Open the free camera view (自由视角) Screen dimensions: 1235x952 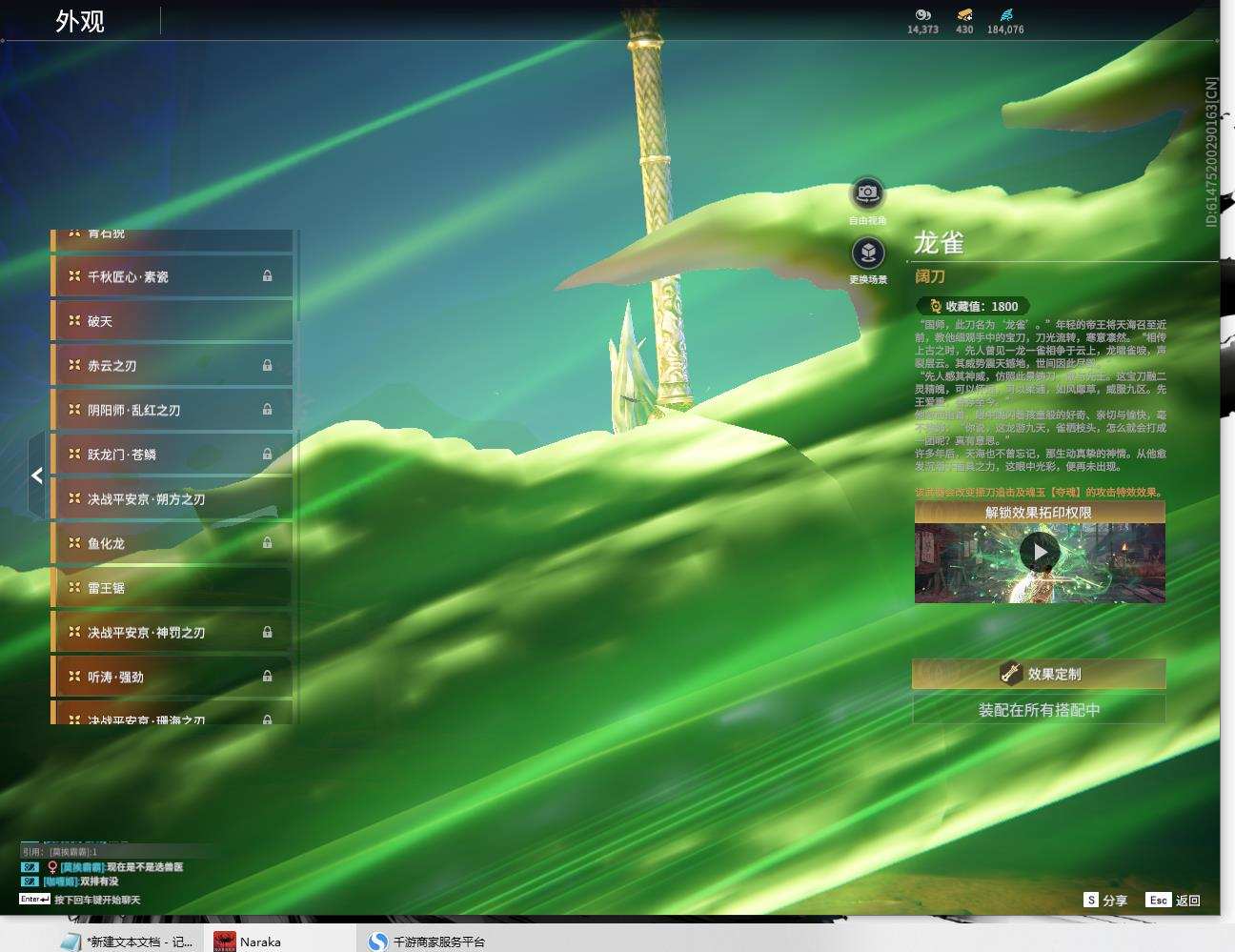pyautogui.click(x=867, y=193)
